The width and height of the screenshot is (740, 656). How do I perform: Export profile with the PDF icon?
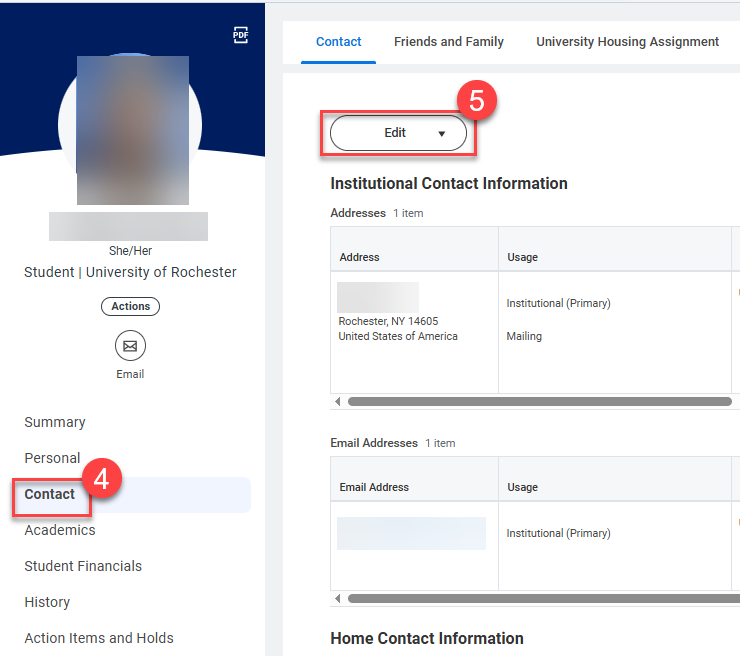coord(241,35)
